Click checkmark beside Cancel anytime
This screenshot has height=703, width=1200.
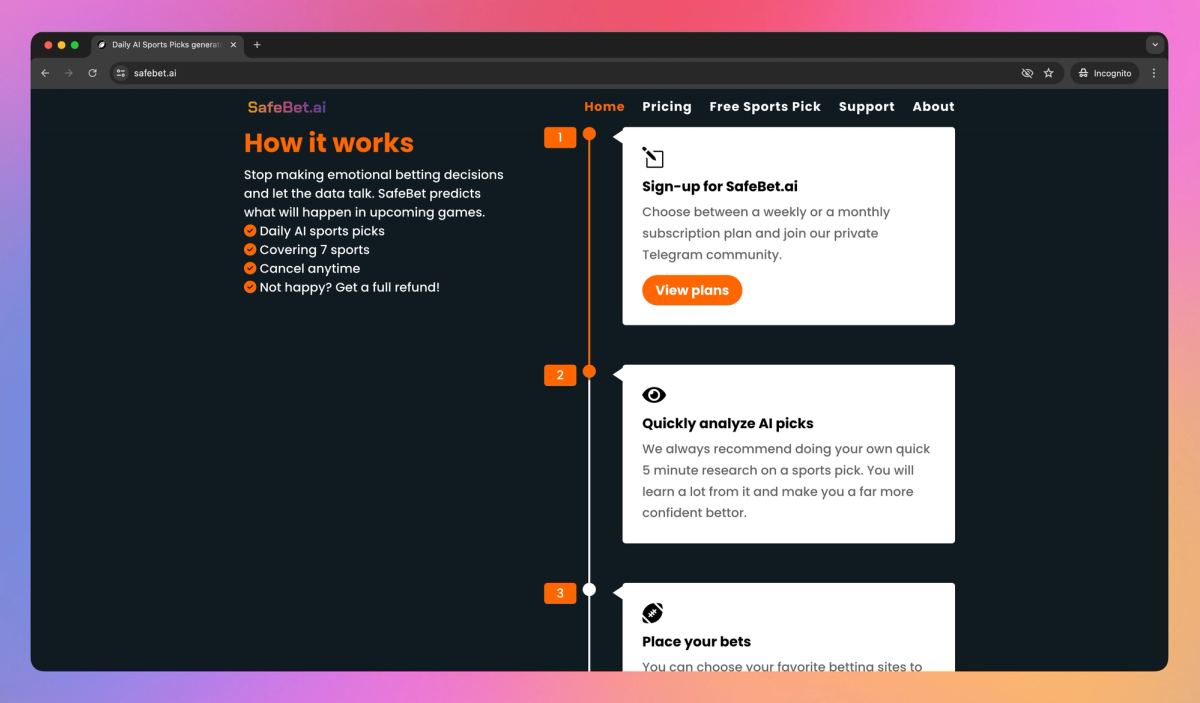pos(250,268)
